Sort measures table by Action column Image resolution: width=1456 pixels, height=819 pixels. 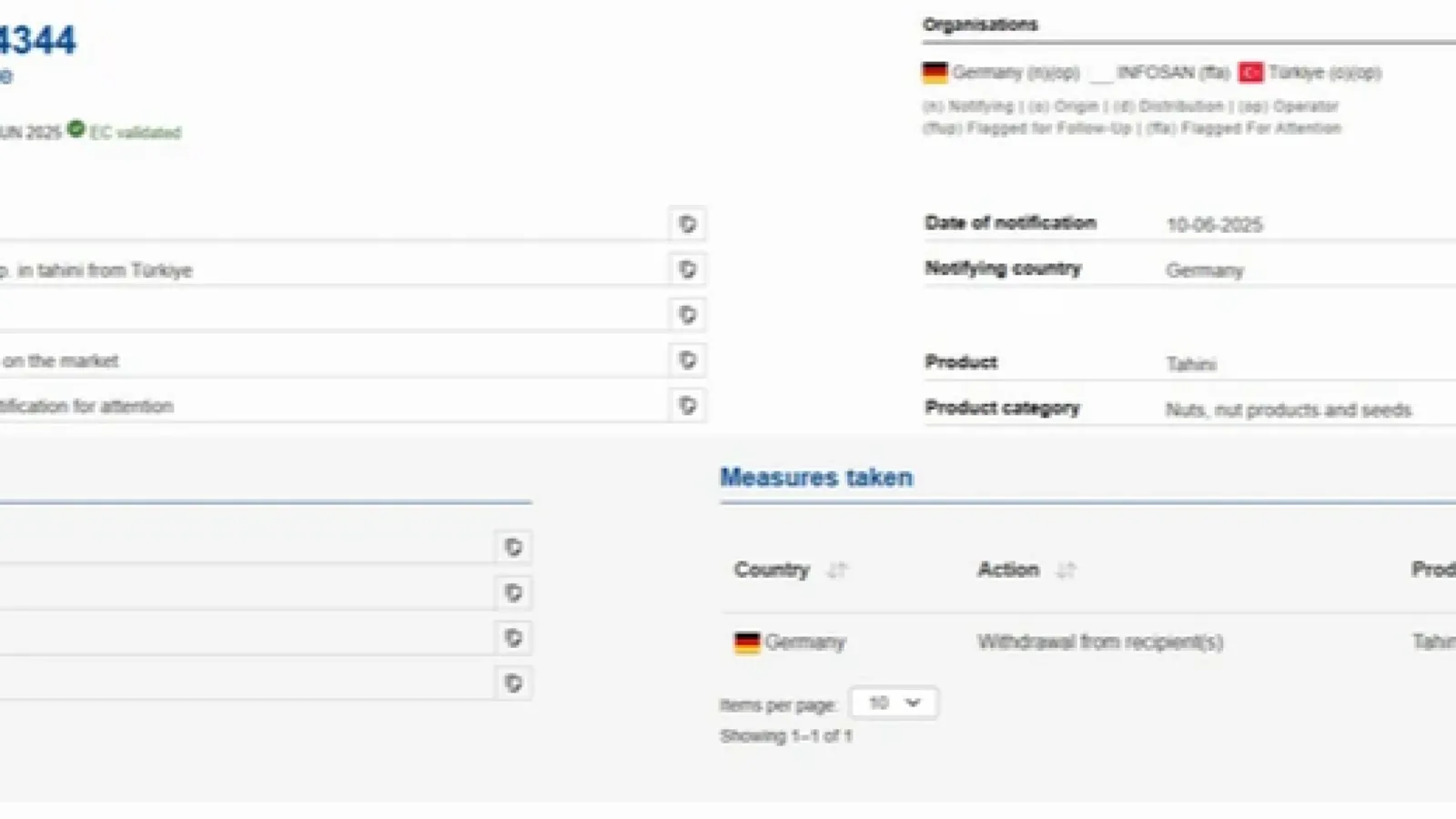pos(1066,571)
